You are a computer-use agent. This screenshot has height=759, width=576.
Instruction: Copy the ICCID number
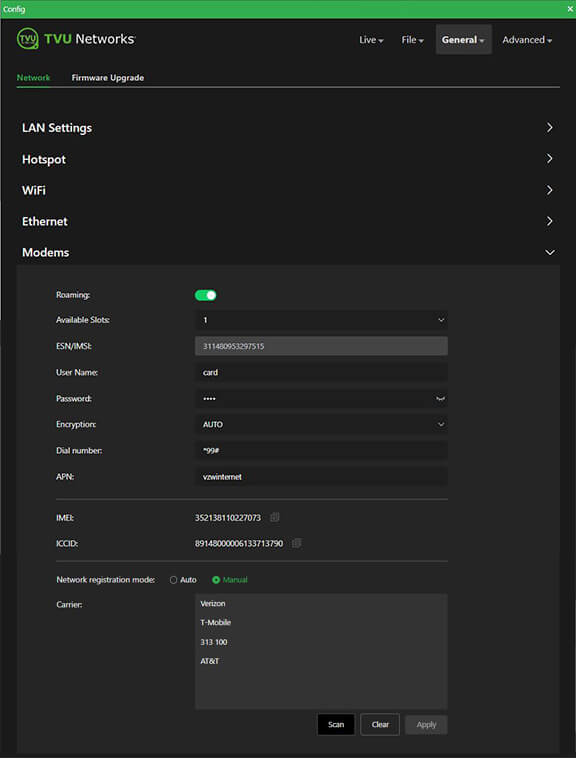point(297,543)
